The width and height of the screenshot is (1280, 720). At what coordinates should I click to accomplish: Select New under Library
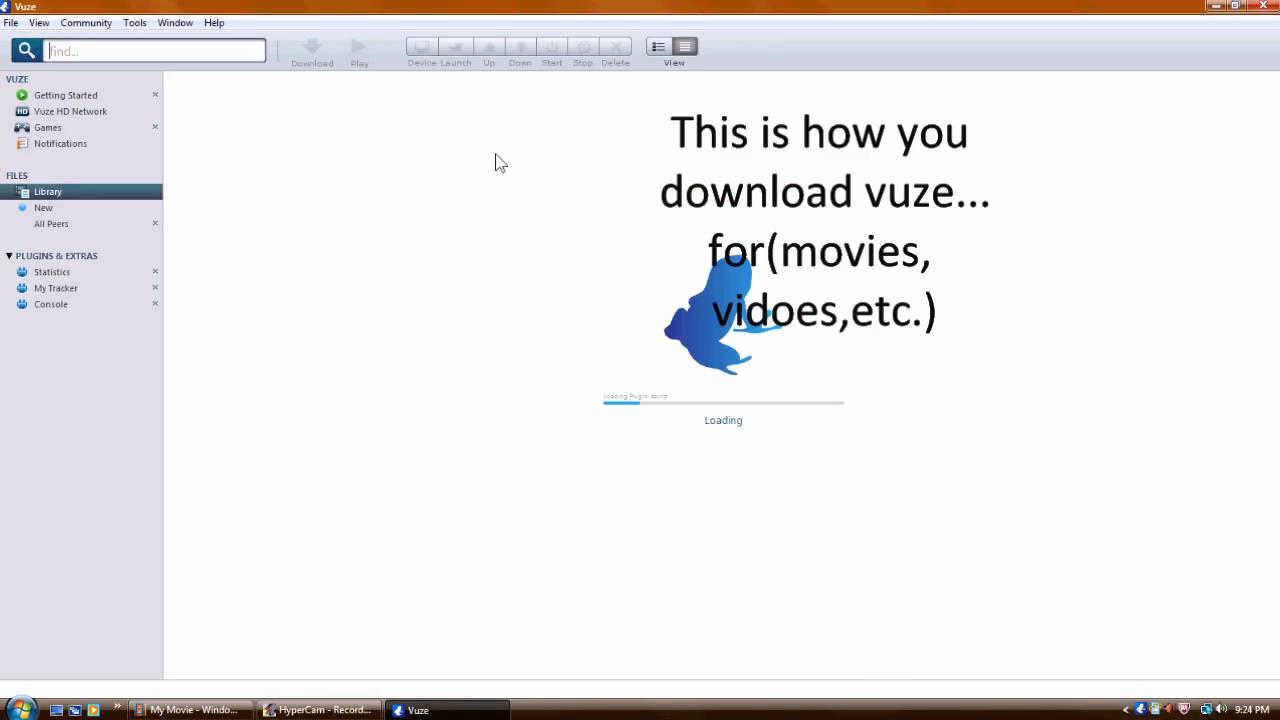[43, 208]
